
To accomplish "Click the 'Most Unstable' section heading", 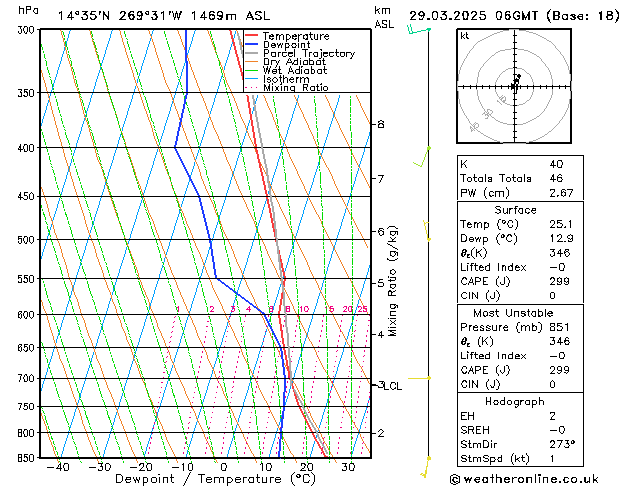I will (x=514, y=313).
